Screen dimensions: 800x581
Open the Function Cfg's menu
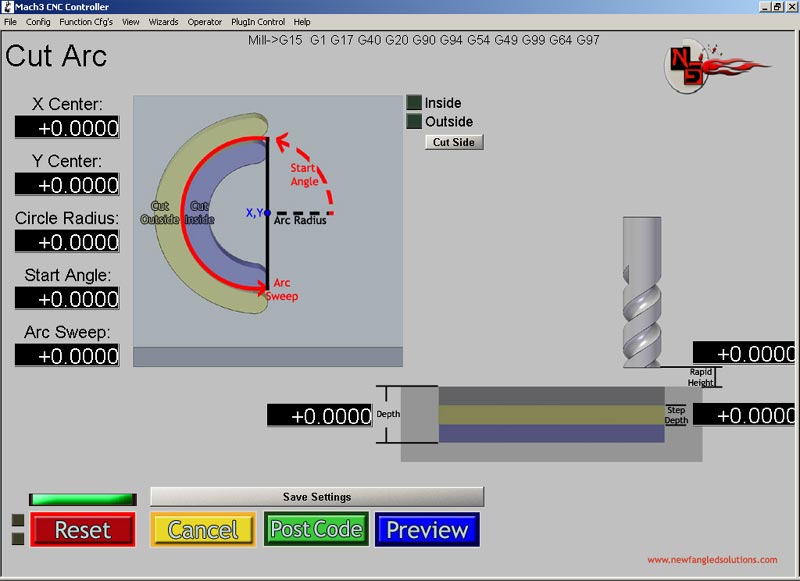86,22
